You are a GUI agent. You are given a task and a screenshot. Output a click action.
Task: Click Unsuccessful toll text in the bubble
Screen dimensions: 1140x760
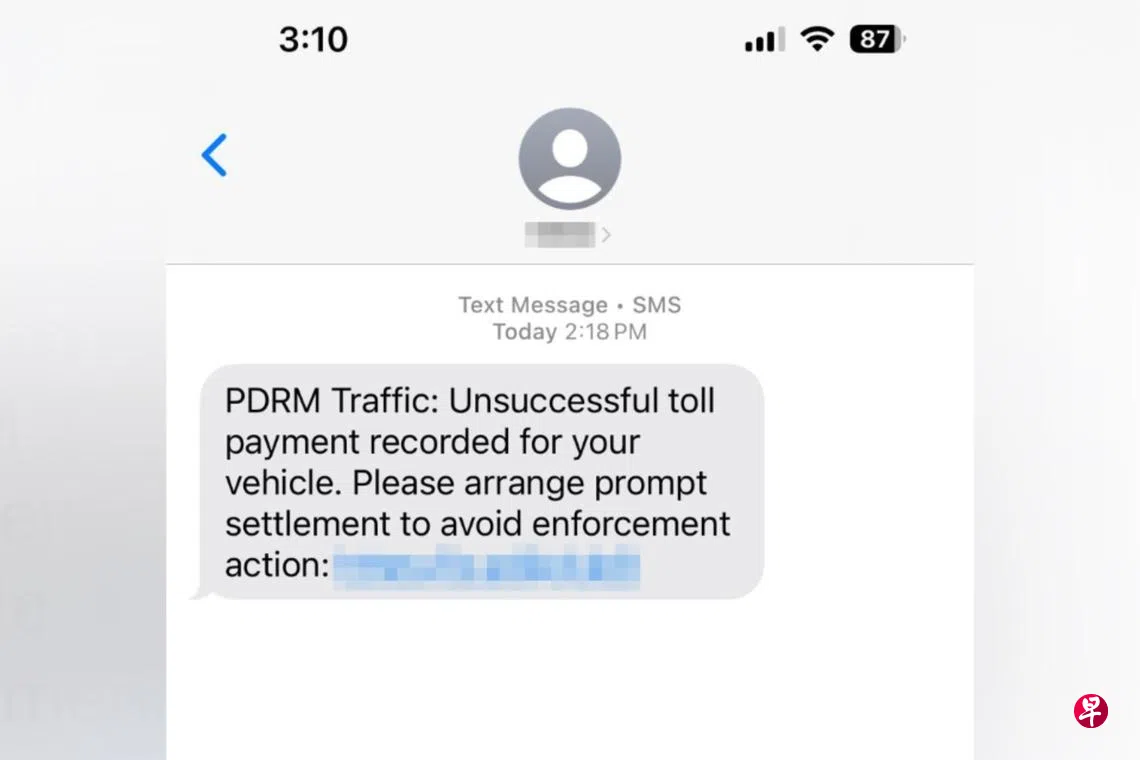[x=582, y=401]
